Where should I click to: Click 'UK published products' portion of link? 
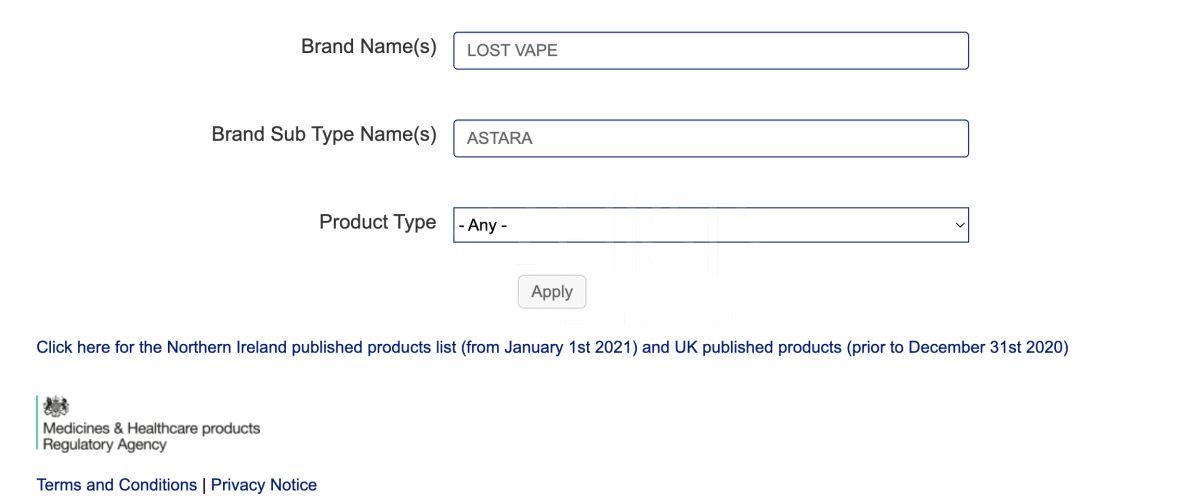pos(758,348)
